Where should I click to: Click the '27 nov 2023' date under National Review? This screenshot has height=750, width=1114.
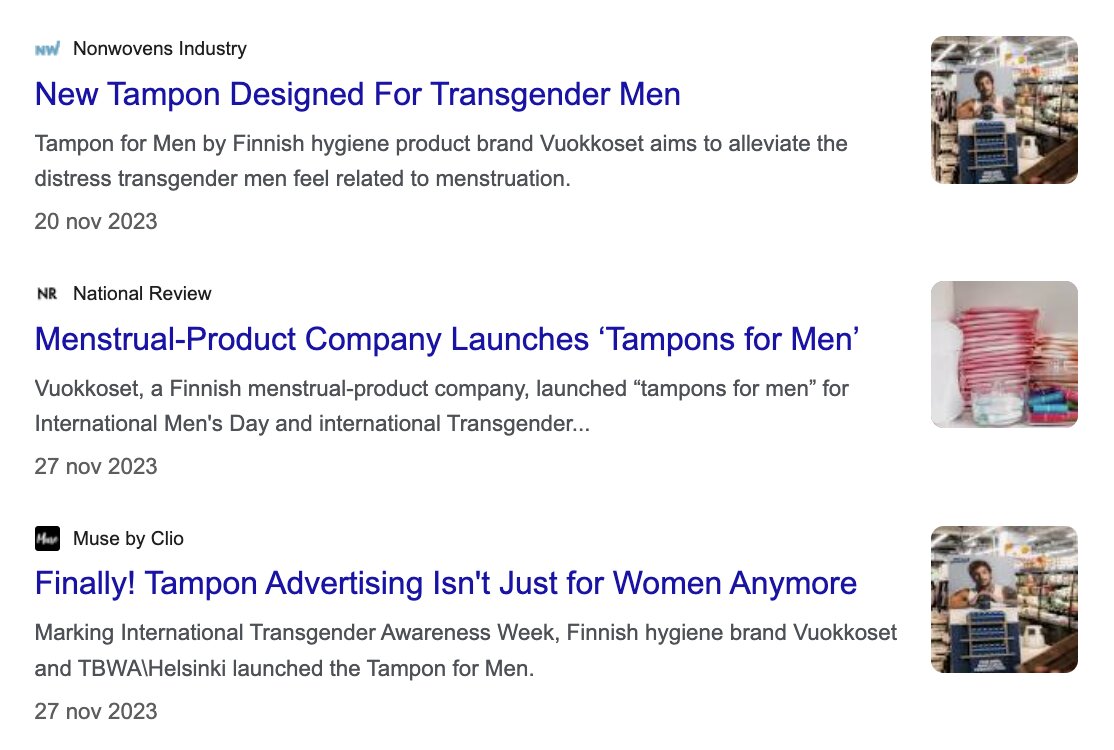click(96, 467)
